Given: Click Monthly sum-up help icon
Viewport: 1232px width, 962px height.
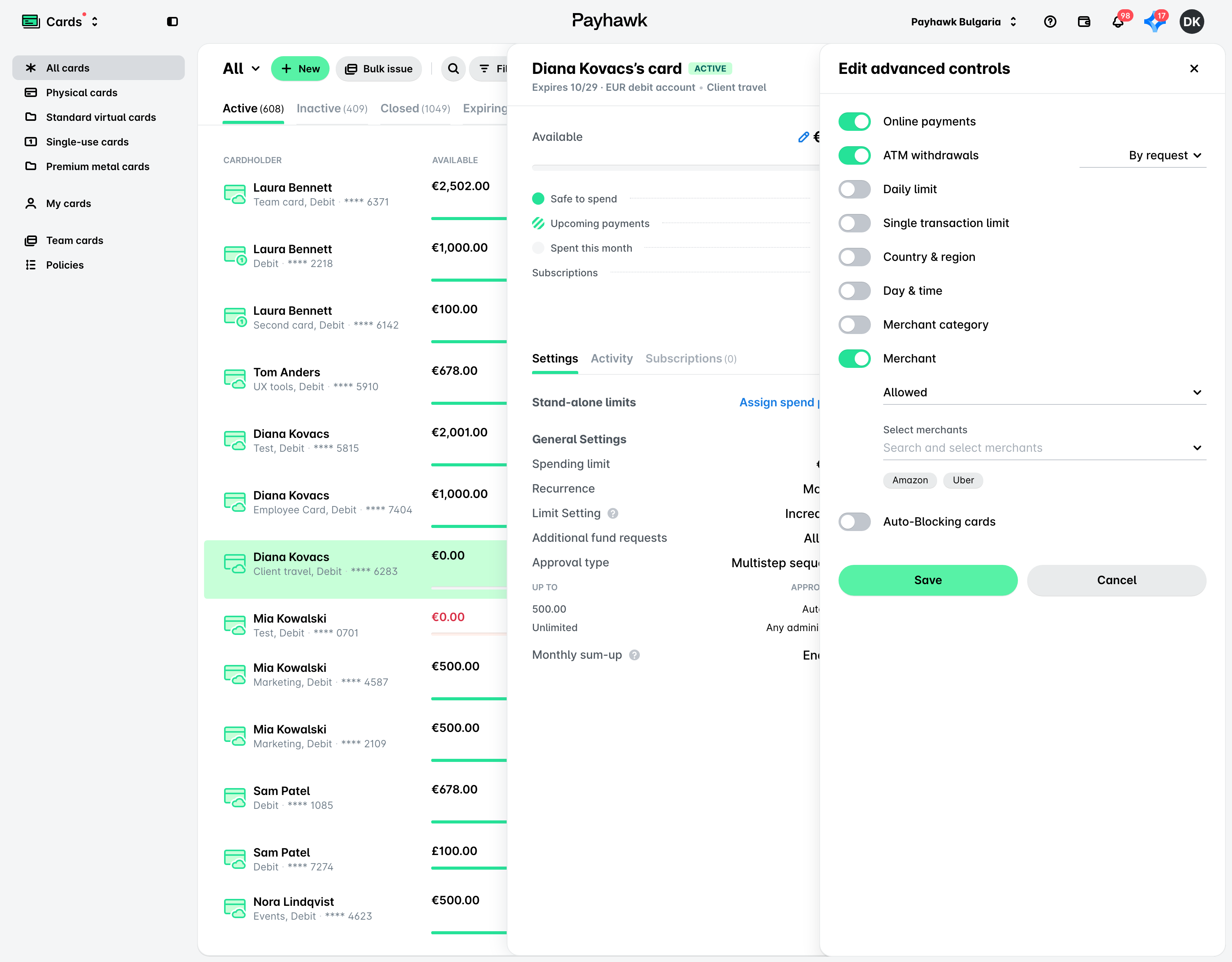Looking at the screenshot, I should click(x=634, y=655).
